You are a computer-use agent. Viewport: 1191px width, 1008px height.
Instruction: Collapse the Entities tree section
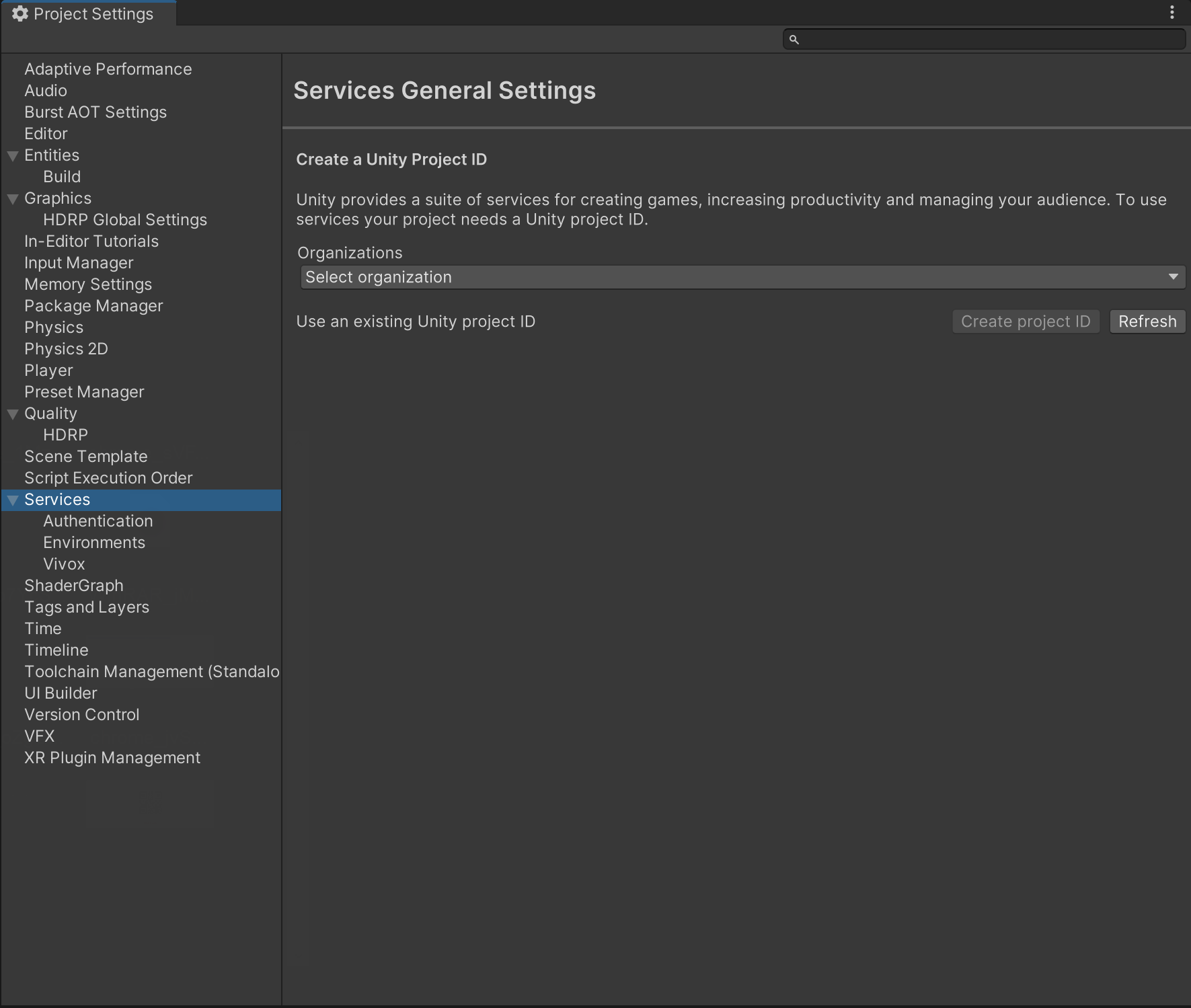[13, 156]
